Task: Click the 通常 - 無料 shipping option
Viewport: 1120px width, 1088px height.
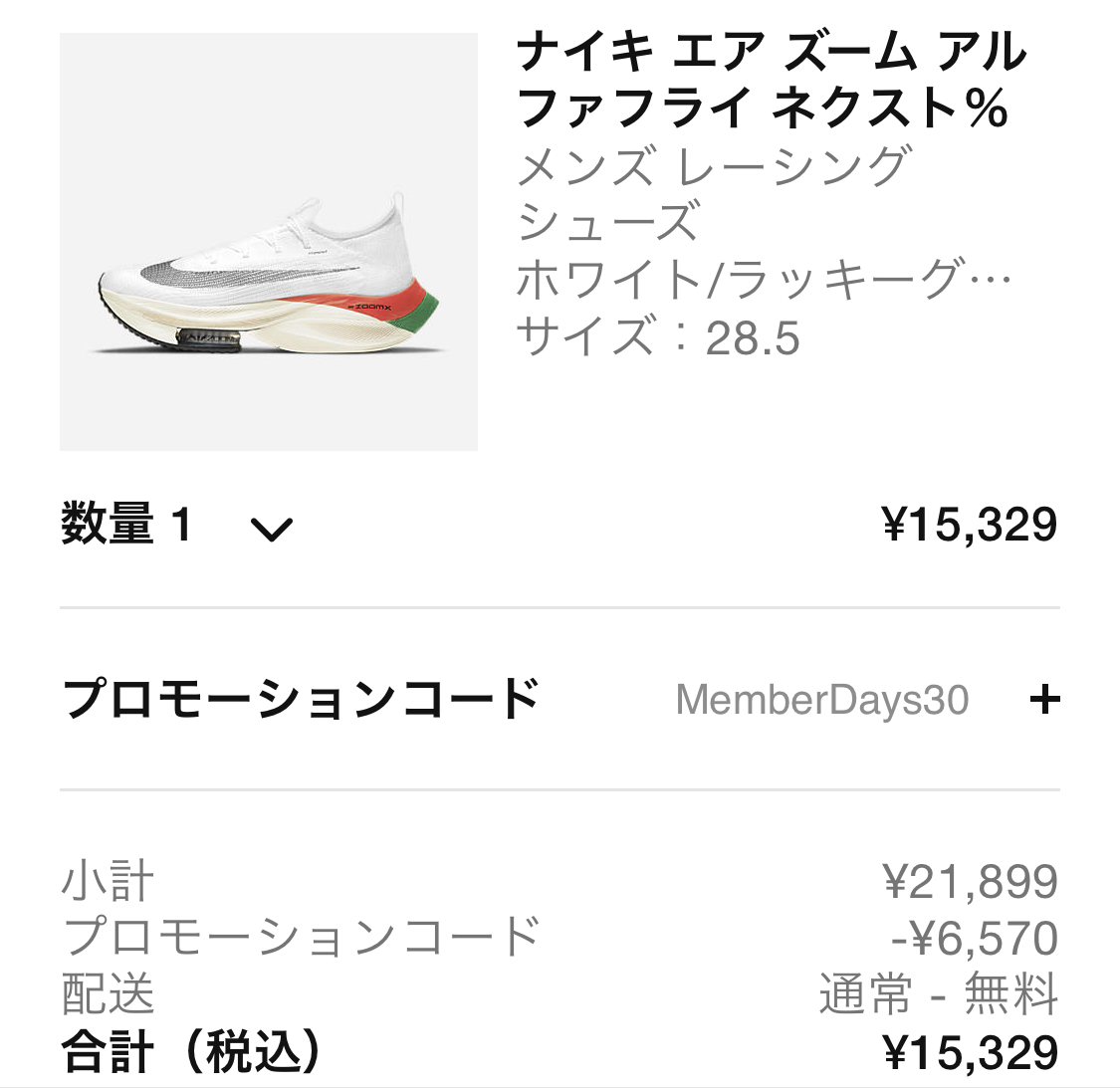Action: pos(938,993)
